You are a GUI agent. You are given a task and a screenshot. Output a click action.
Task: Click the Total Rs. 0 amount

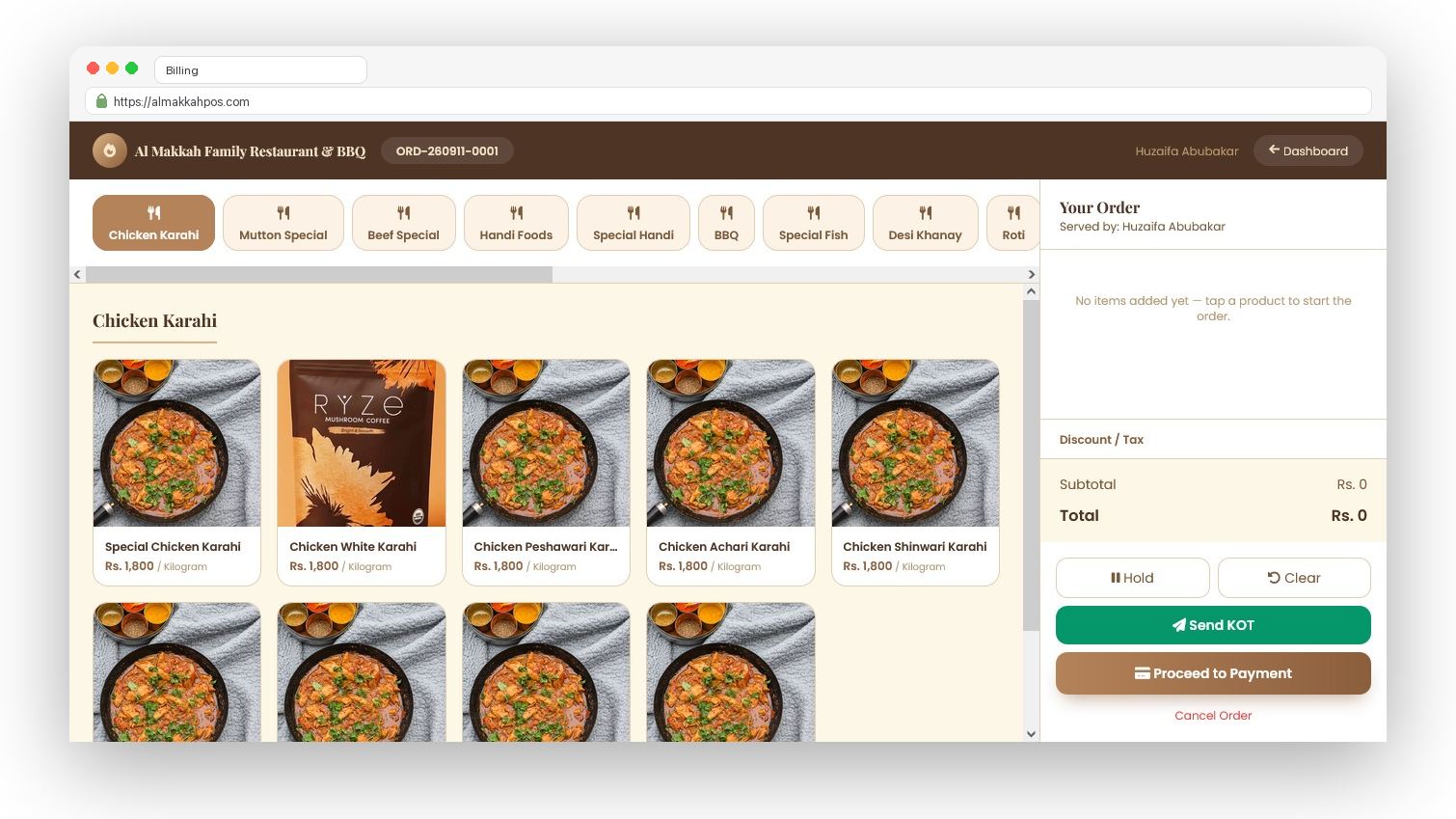pos(1349,515)
